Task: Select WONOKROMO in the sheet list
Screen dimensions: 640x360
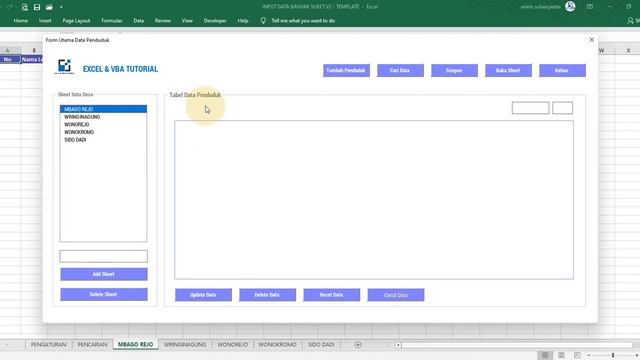Action: coord(103,132)
